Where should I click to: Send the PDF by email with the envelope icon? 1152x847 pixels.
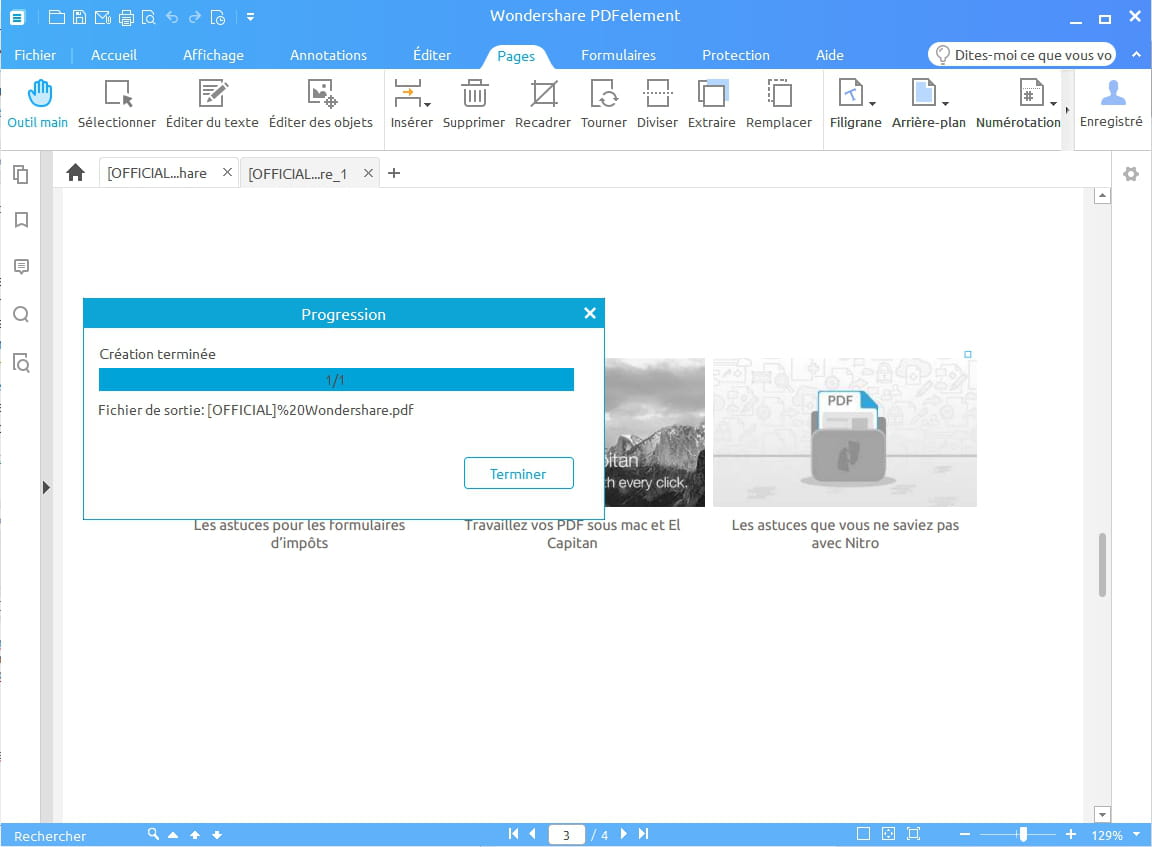pyautogui.click(x=103, y=17)
